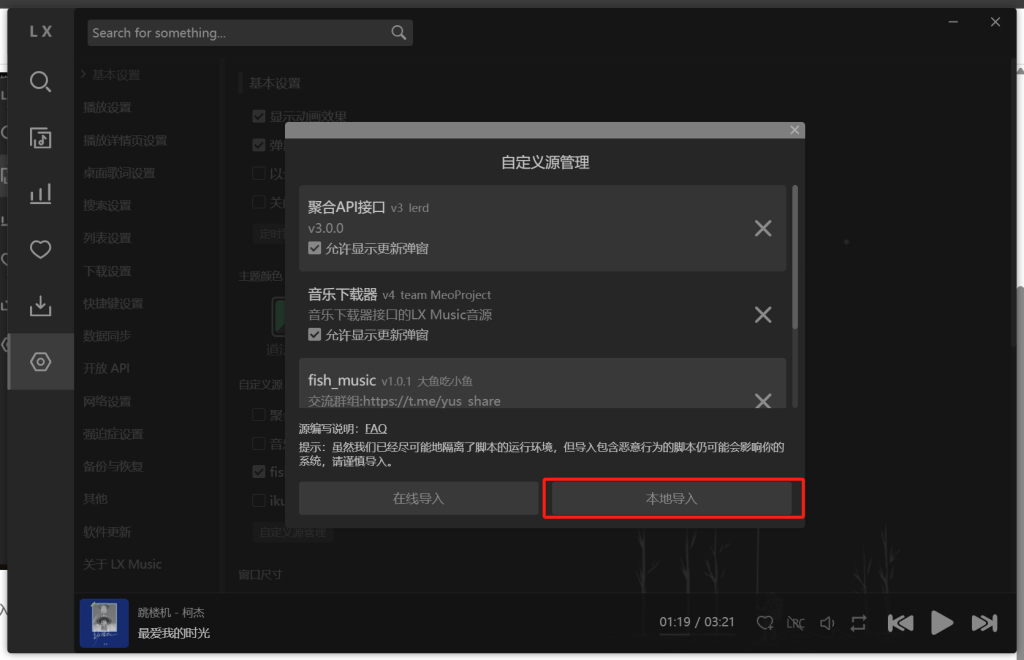Open the download page sidebar icon
The width and height of the screenshot is (1024, 660).
40,306
